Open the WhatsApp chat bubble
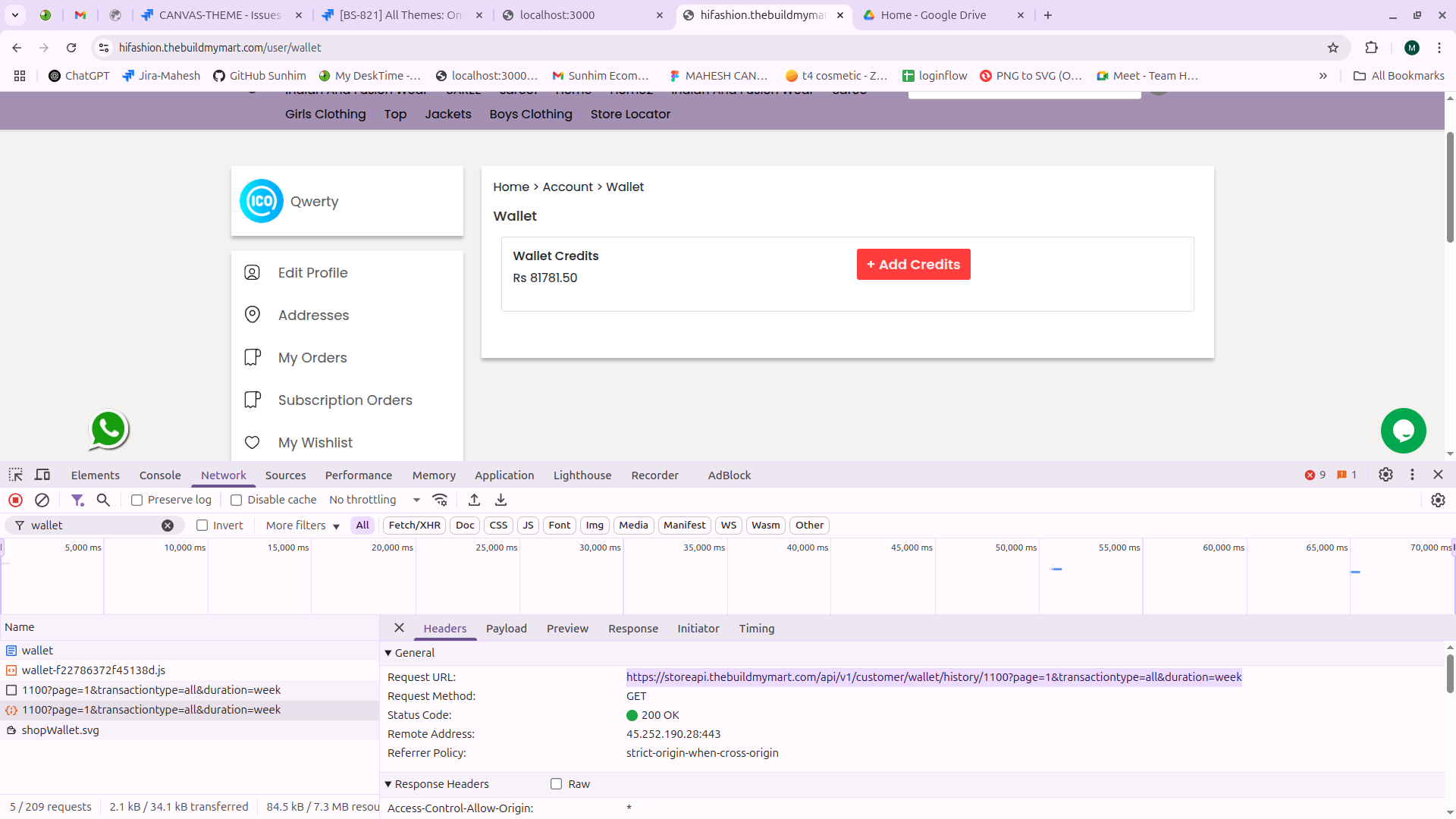The height and width of the screenshot is (819, 1456). point(108,429)
